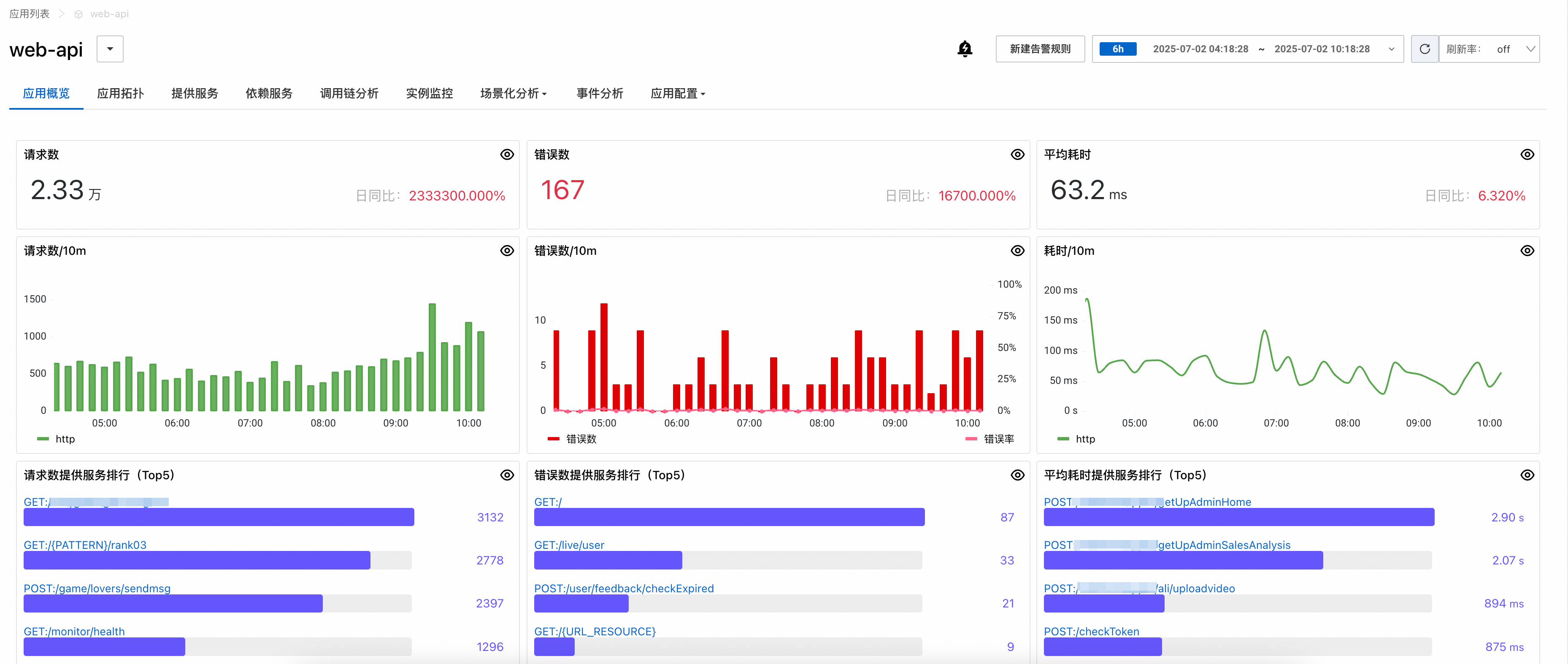Click the 6h quick time range badge

1118,49
